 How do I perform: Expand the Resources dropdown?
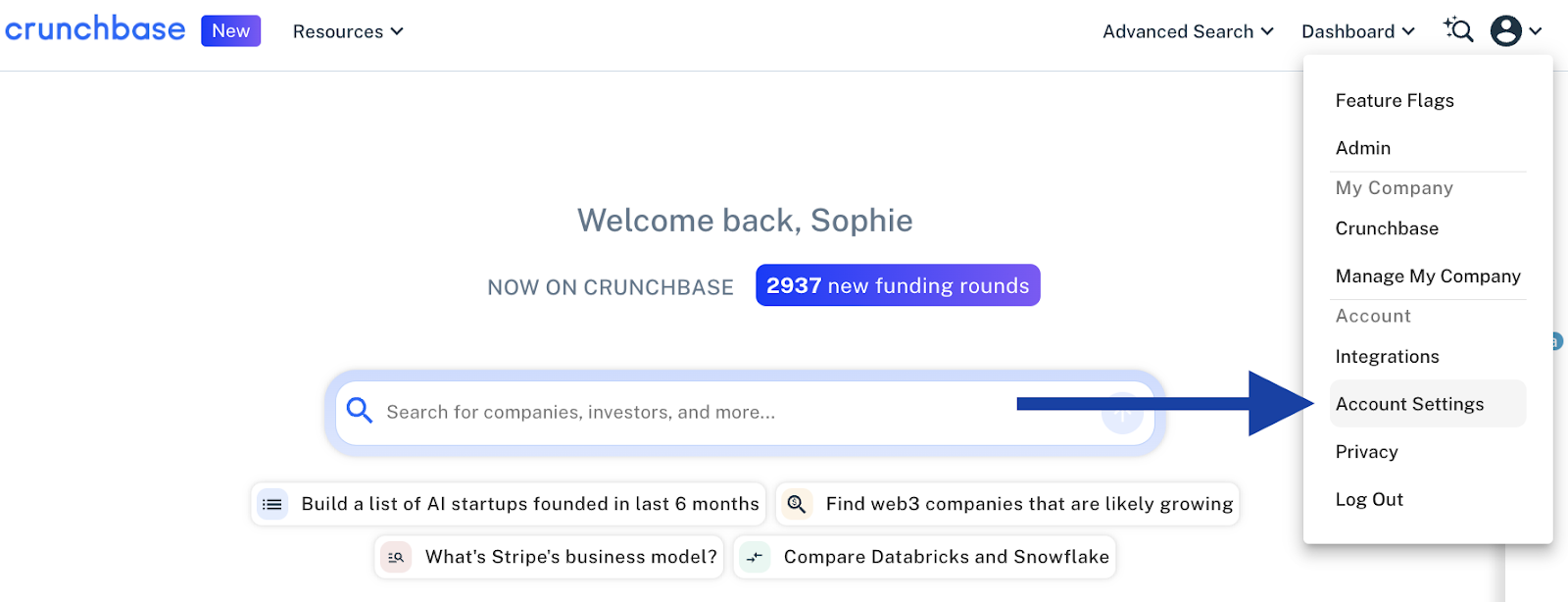click(348, 31)
